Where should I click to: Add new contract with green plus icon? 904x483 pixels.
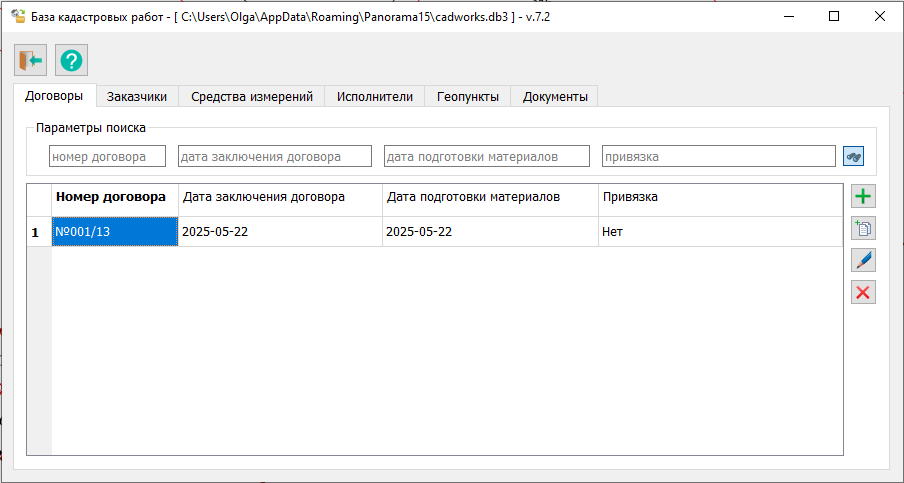863,197
